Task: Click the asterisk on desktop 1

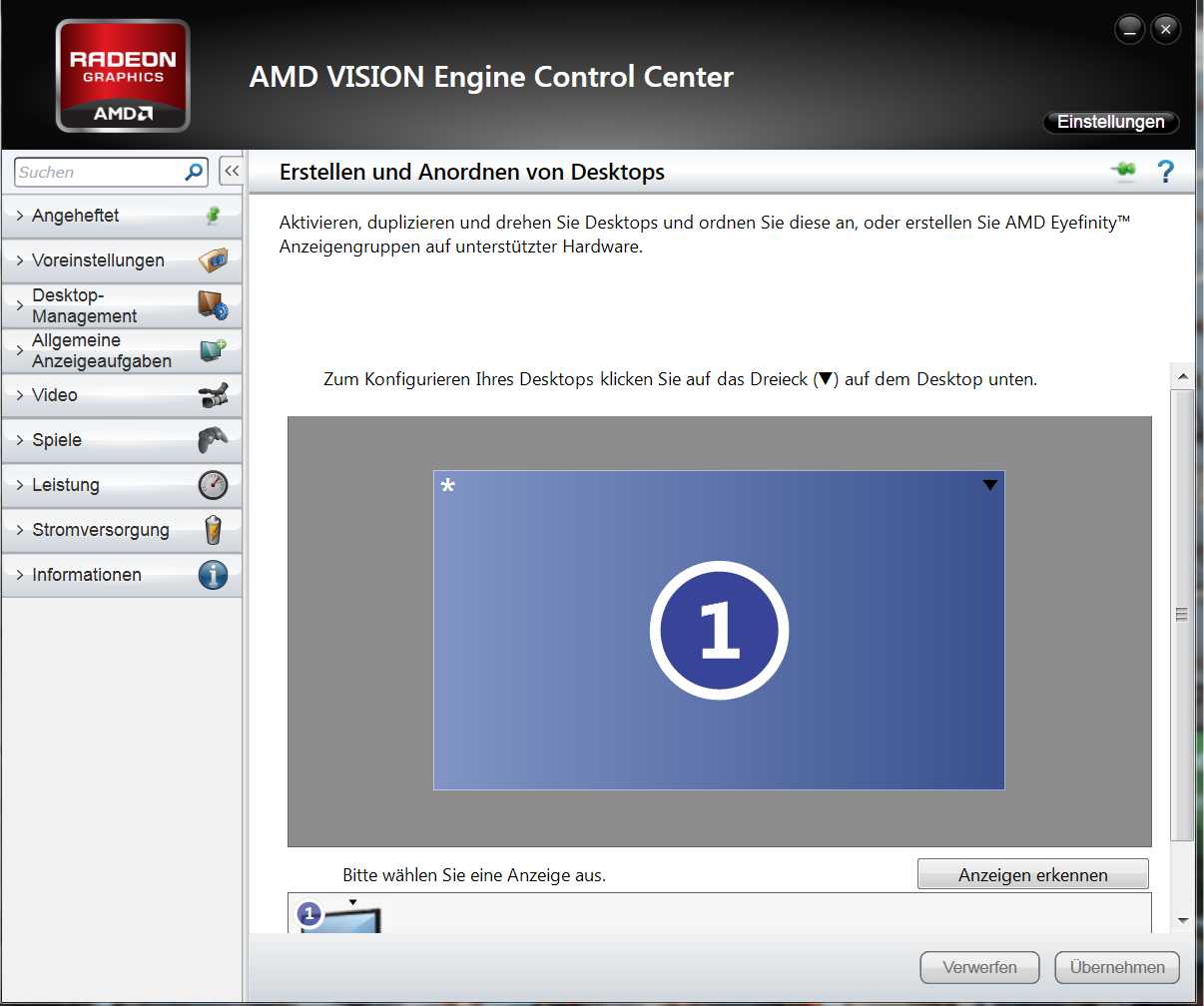Action: 448,486
